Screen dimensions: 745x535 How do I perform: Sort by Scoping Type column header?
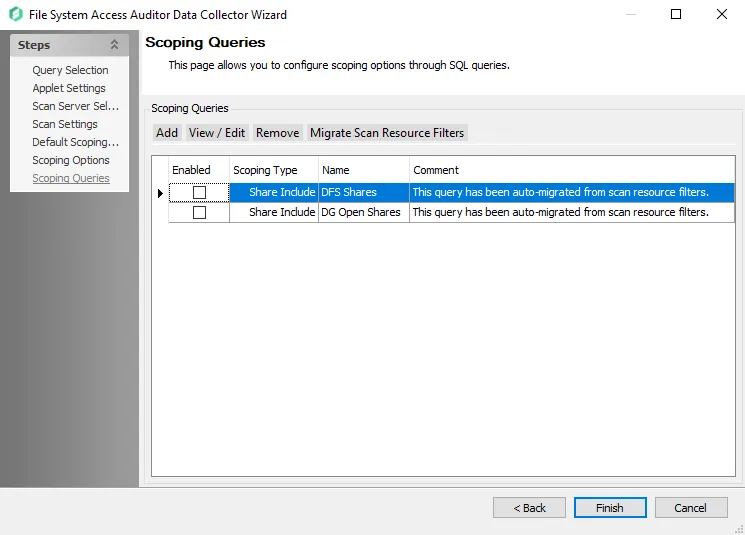[x=274, y=170]
